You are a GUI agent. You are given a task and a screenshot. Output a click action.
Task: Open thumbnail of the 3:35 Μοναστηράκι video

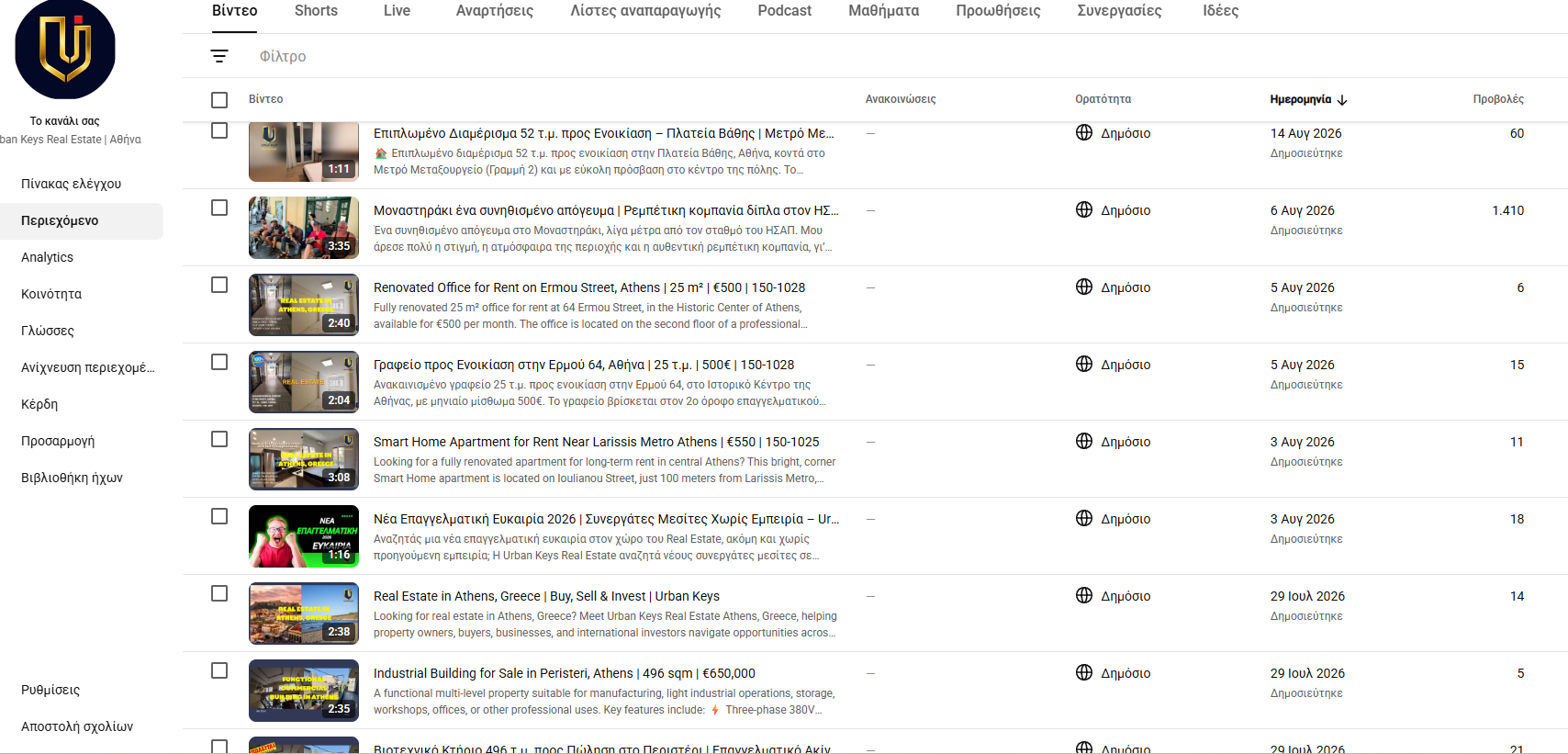point(304,228)
